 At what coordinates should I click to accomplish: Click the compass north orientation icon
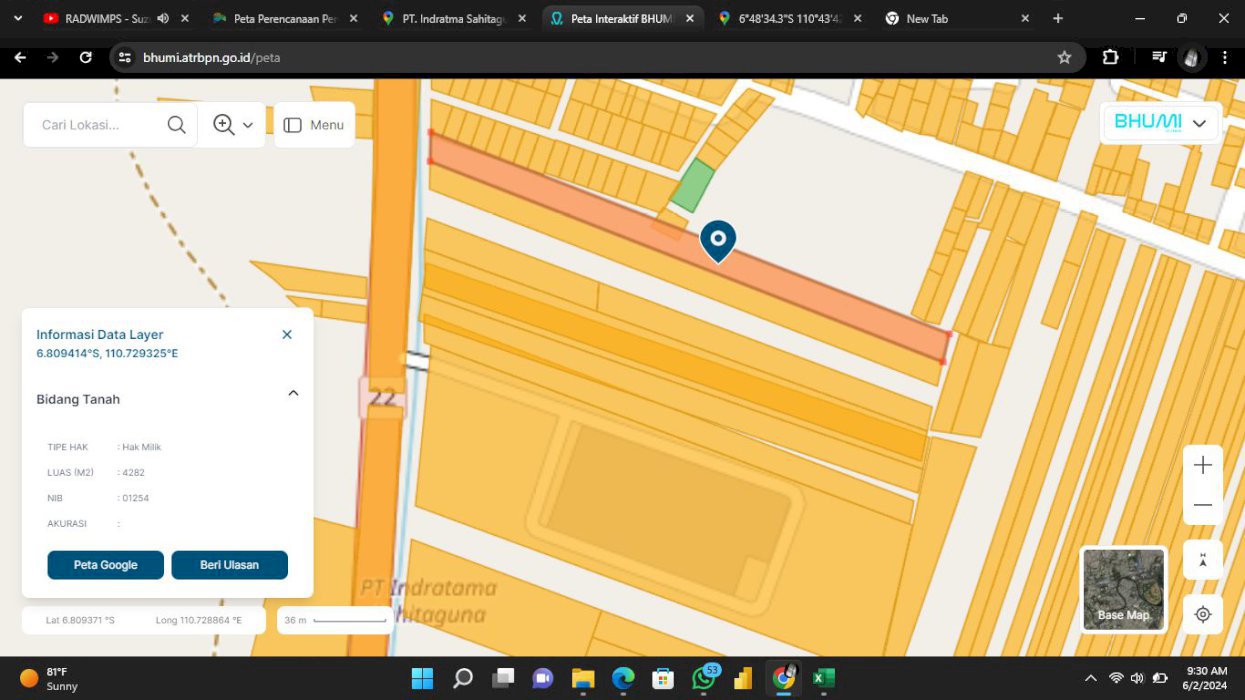click(1202, 560)
